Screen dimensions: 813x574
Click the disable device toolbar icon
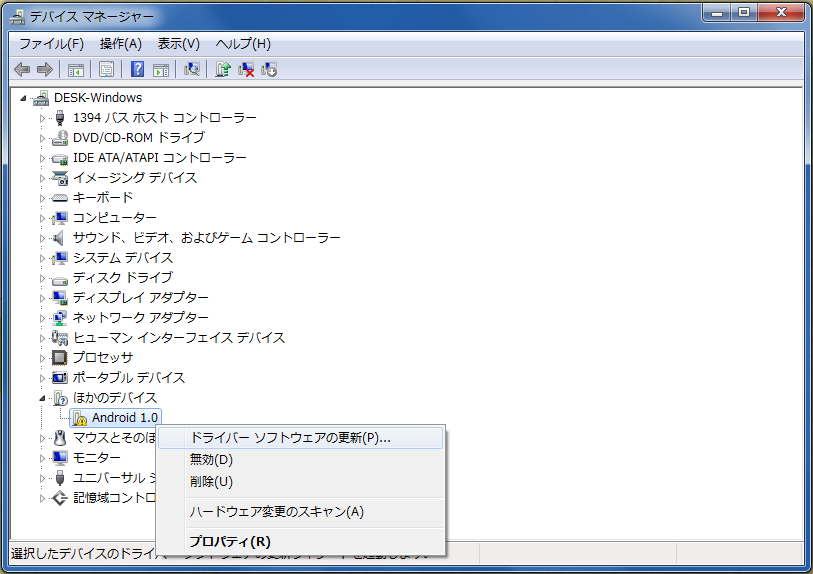(x=269, y=69)
